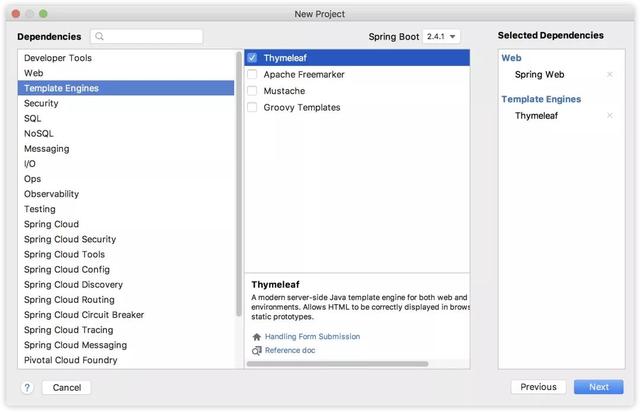This screenshot has width=640, height=412.
Task: Uncheck the Thymeleaf checkbox
Action: pyautogui.click(x=252, y=58)
